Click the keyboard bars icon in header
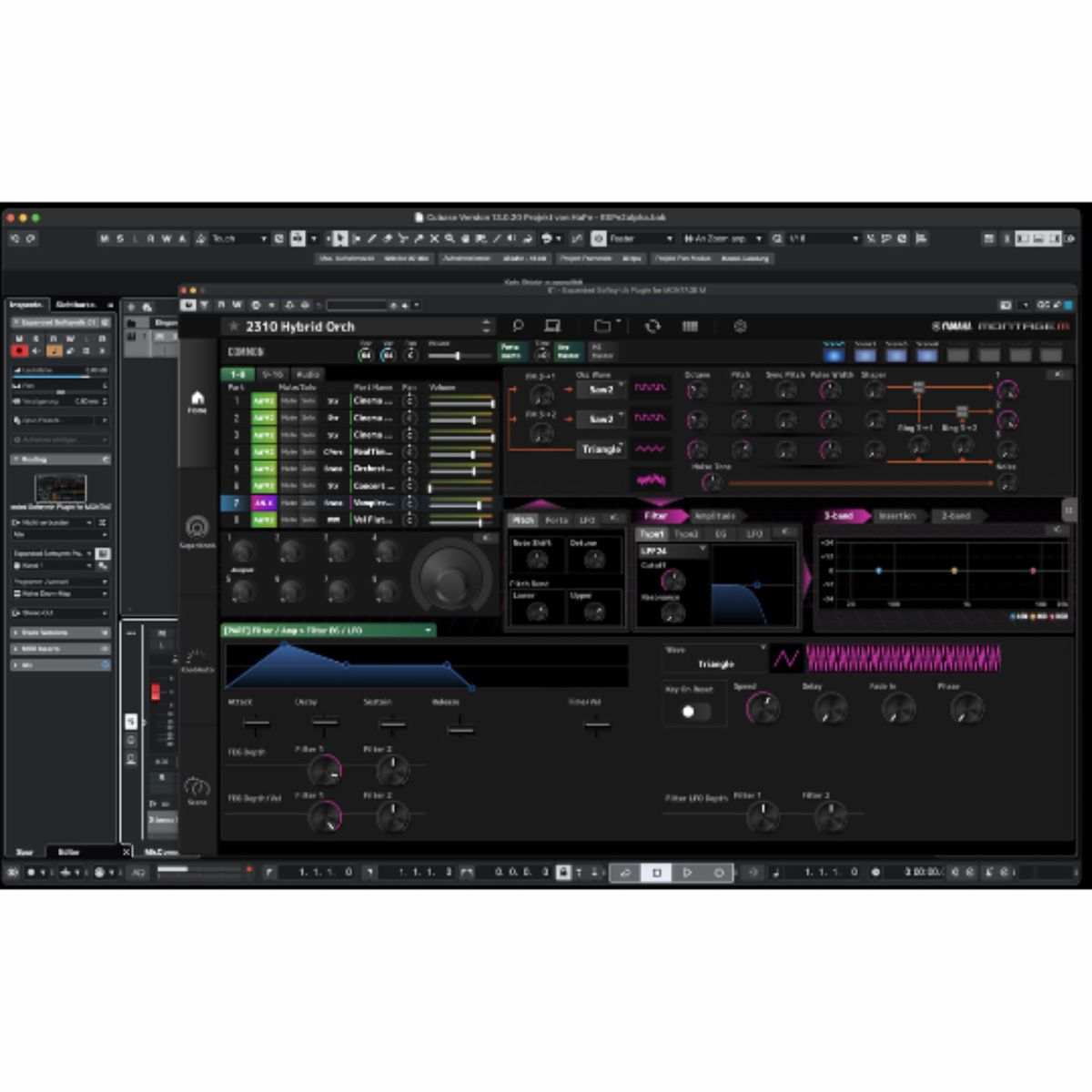 coord(691,326)
